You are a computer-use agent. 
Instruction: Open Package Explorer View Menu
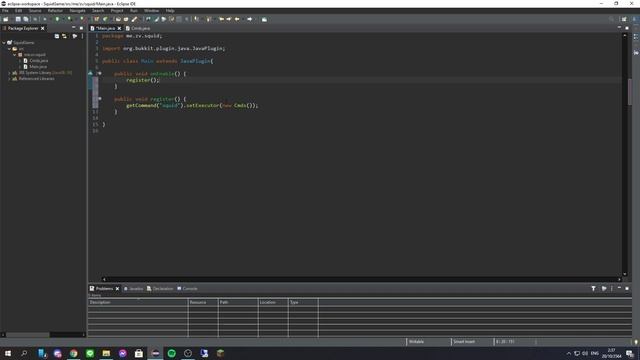click(x=82, y=36)
